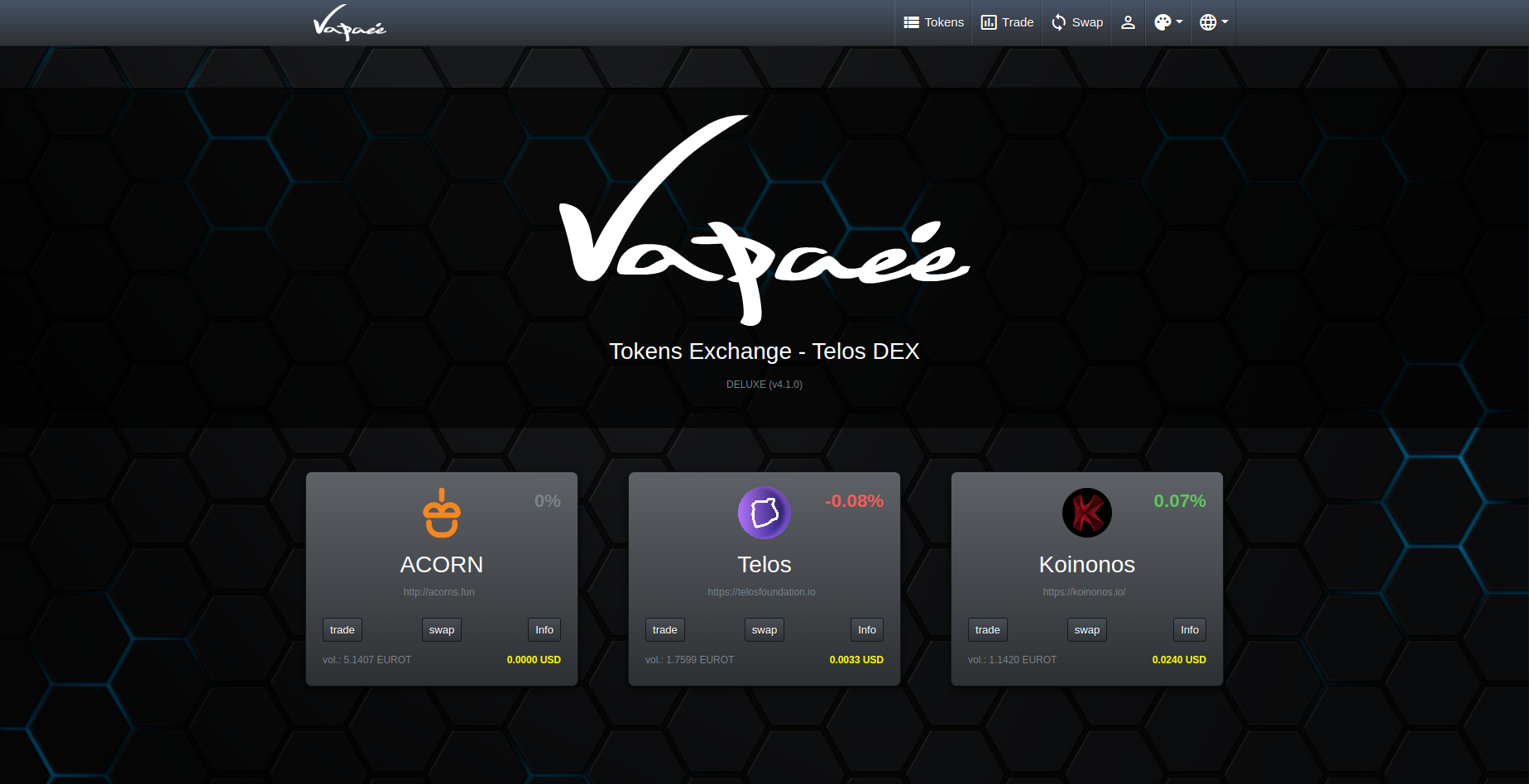Open Info for the Koinonos token
This screenshot has height=784, width=1529.
coord(1190,630)
